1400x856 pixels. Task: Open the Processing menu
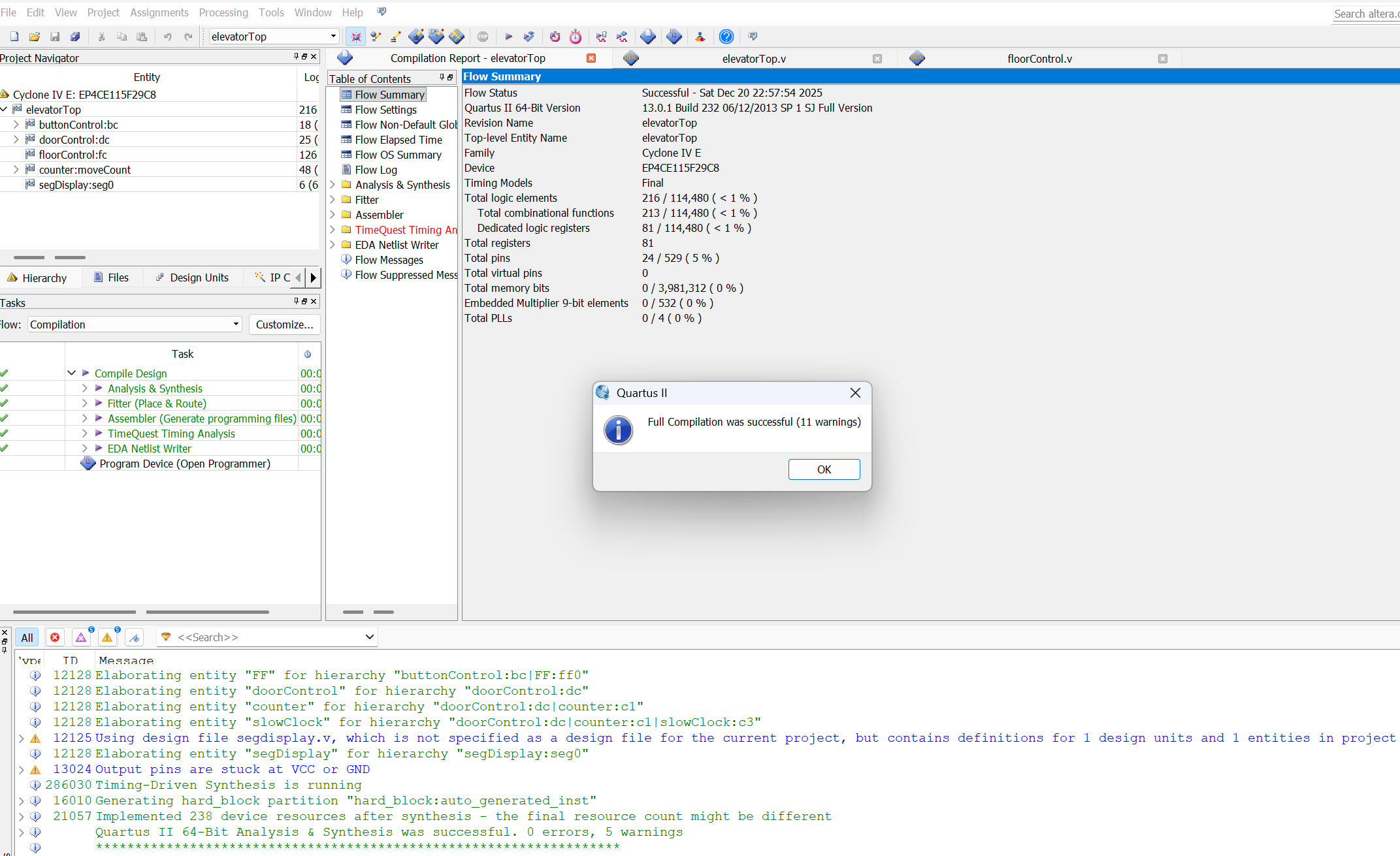[x=223, y=12]
